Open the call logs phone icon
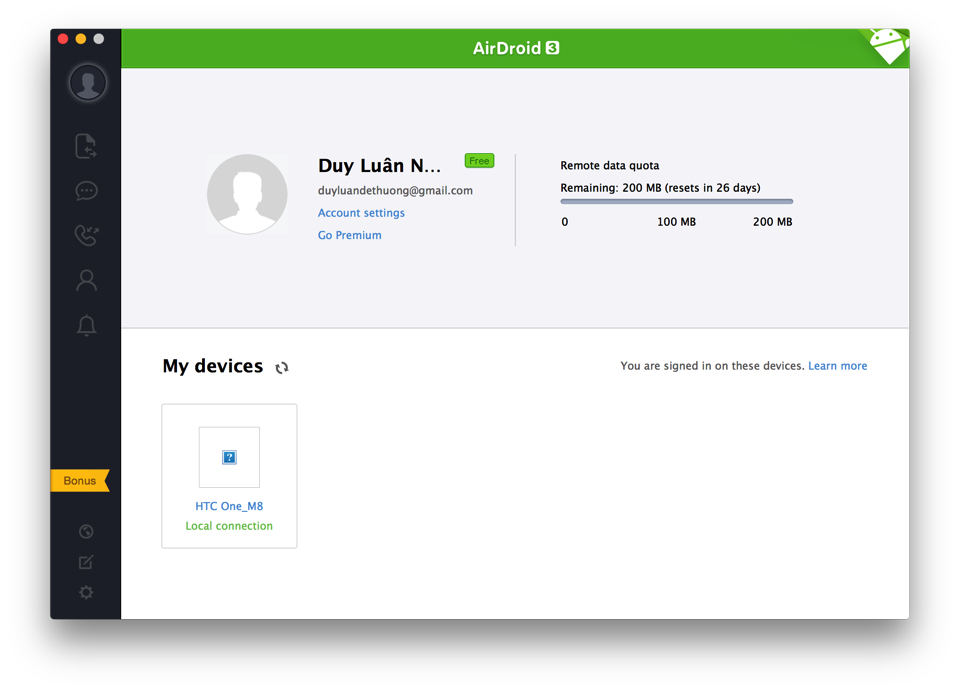 pos(86,235)
